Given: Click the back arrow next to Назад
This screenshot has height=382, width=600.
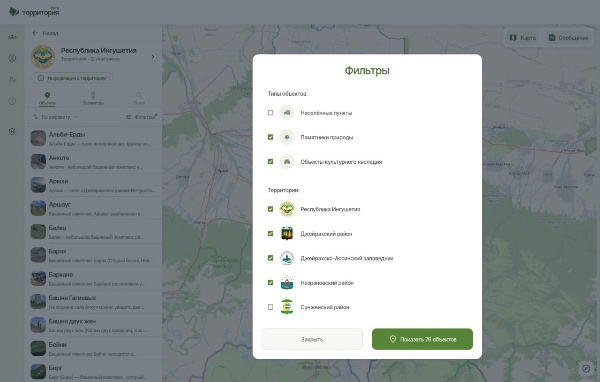Looking at the screenshot, I should click(35, 33).
